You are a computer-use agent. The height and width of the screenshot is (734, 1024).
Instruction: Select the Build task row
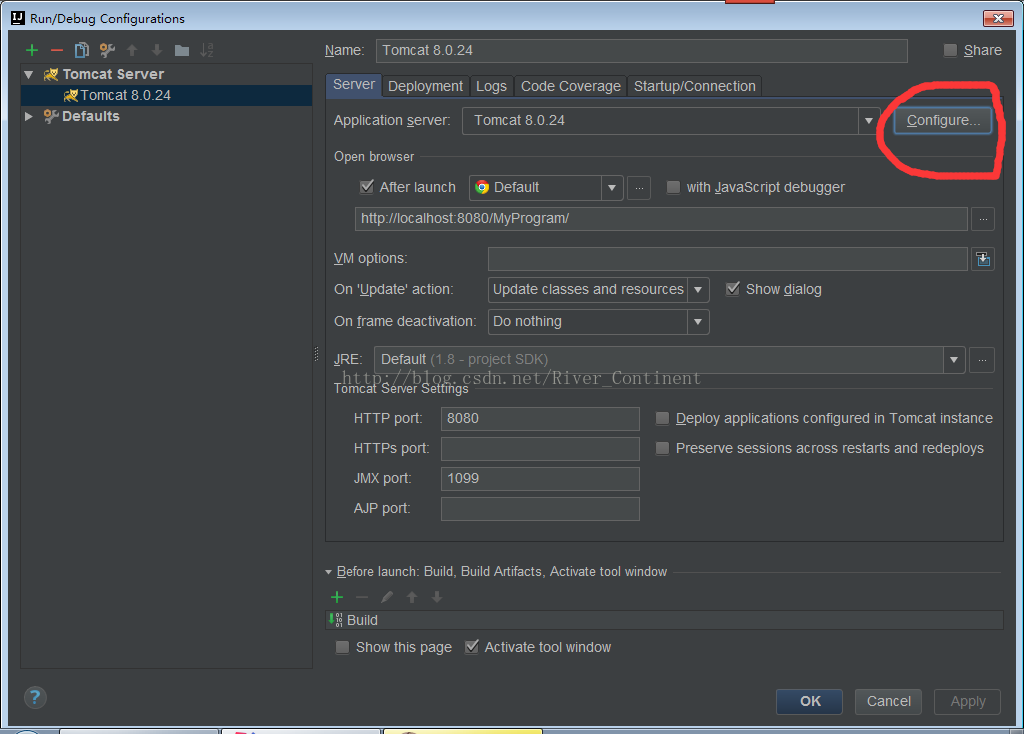pyautogui.click(x=664, y=620)
